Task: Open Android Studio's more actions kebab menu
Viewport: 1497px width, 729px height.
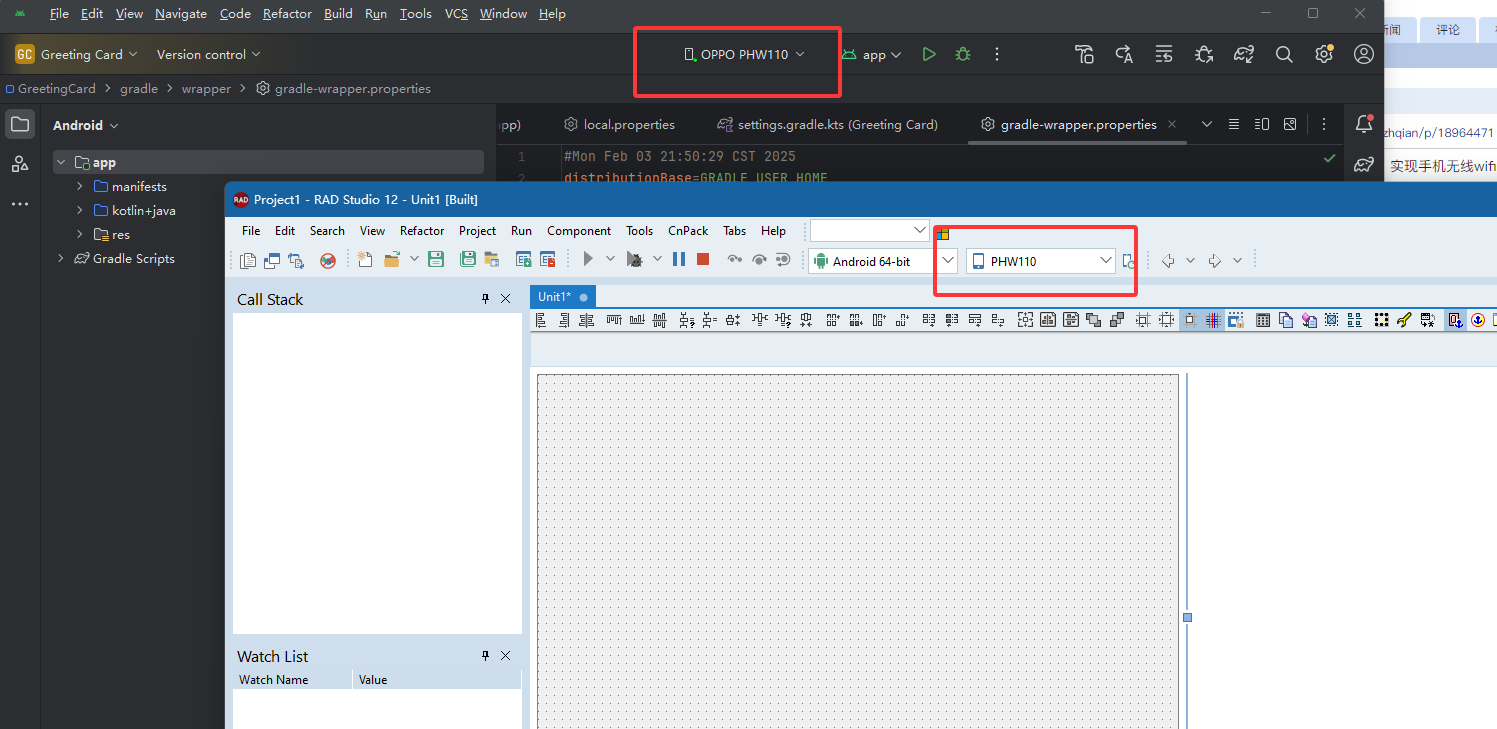Action: 997,55
